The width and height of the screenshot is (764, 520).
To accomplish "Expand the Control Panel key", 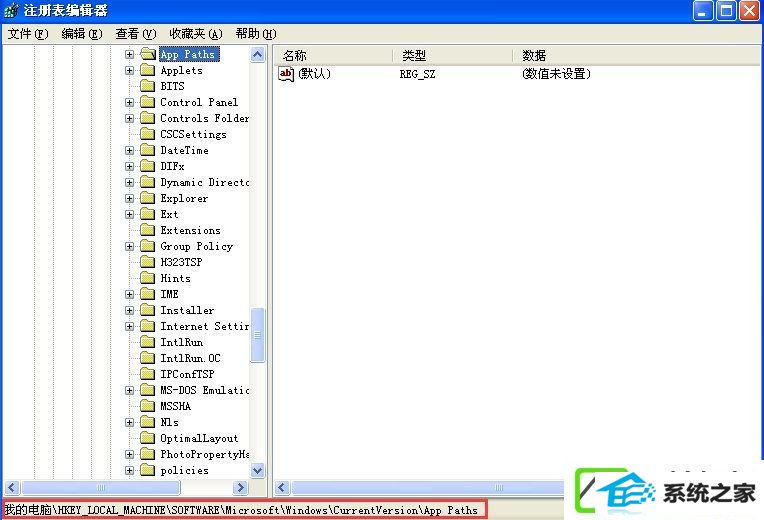I will click(x=129, y=103).
